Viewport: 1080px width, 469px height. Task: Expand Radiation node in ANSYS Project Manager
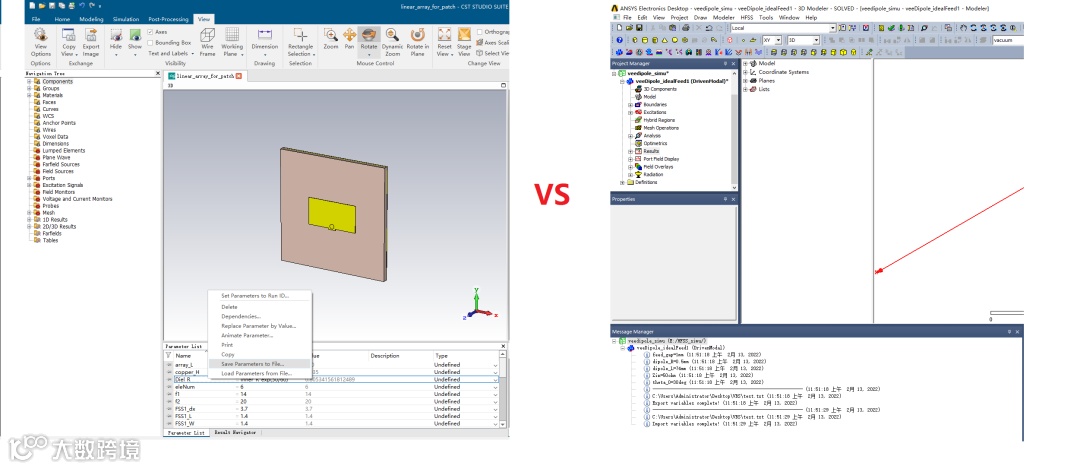[630, 174]
